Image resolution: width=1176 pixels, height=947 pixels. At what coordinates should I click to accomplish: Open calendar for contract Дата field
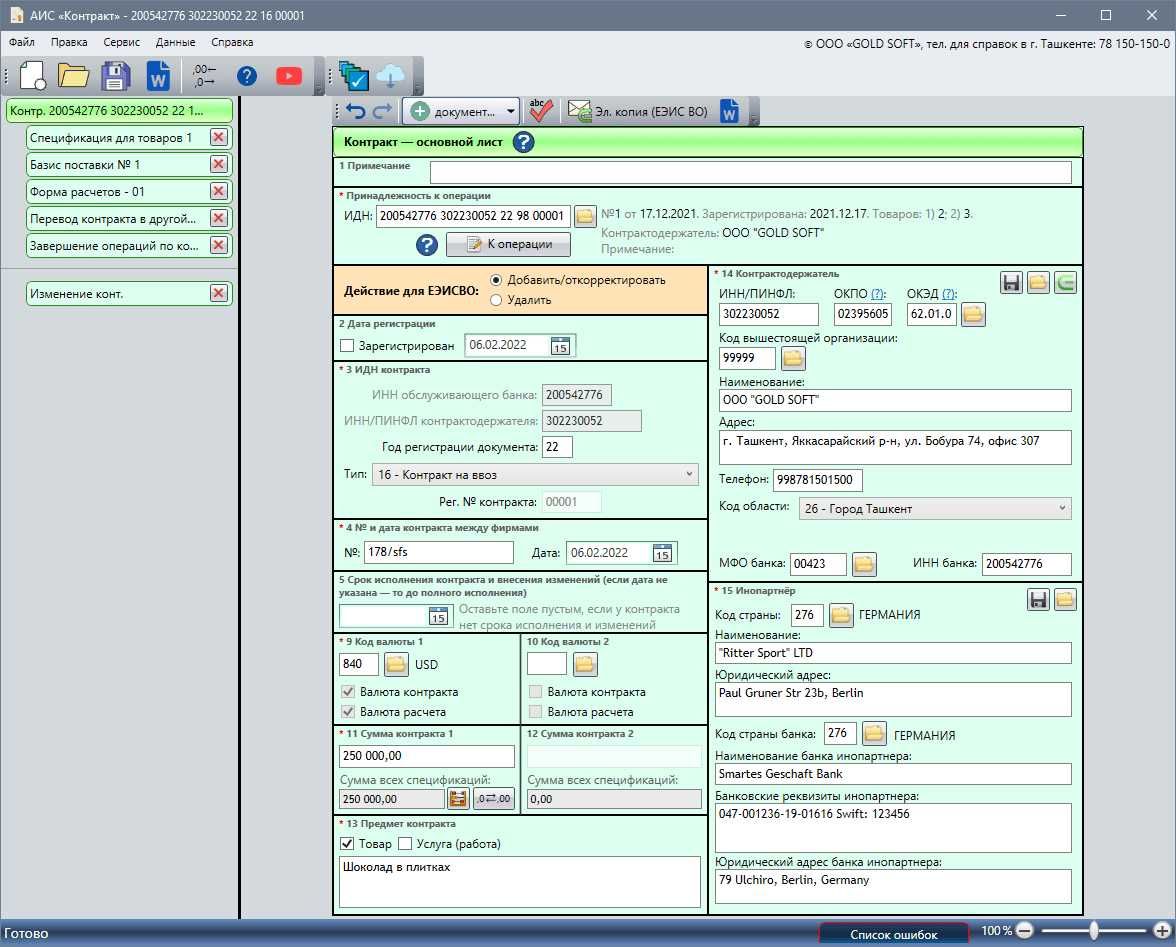662,553
